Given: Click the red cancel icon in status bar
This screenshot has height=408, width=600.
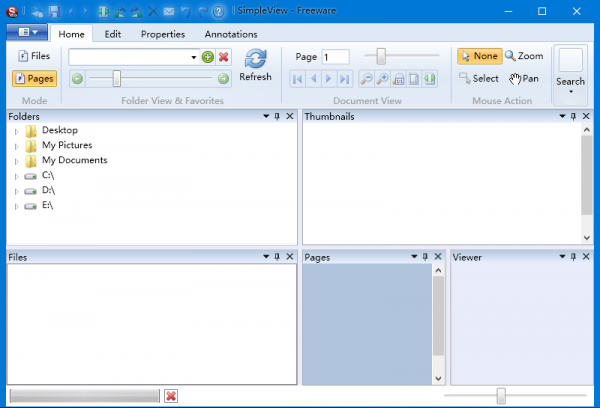Looking at the screenshot, I should (171, 397).
